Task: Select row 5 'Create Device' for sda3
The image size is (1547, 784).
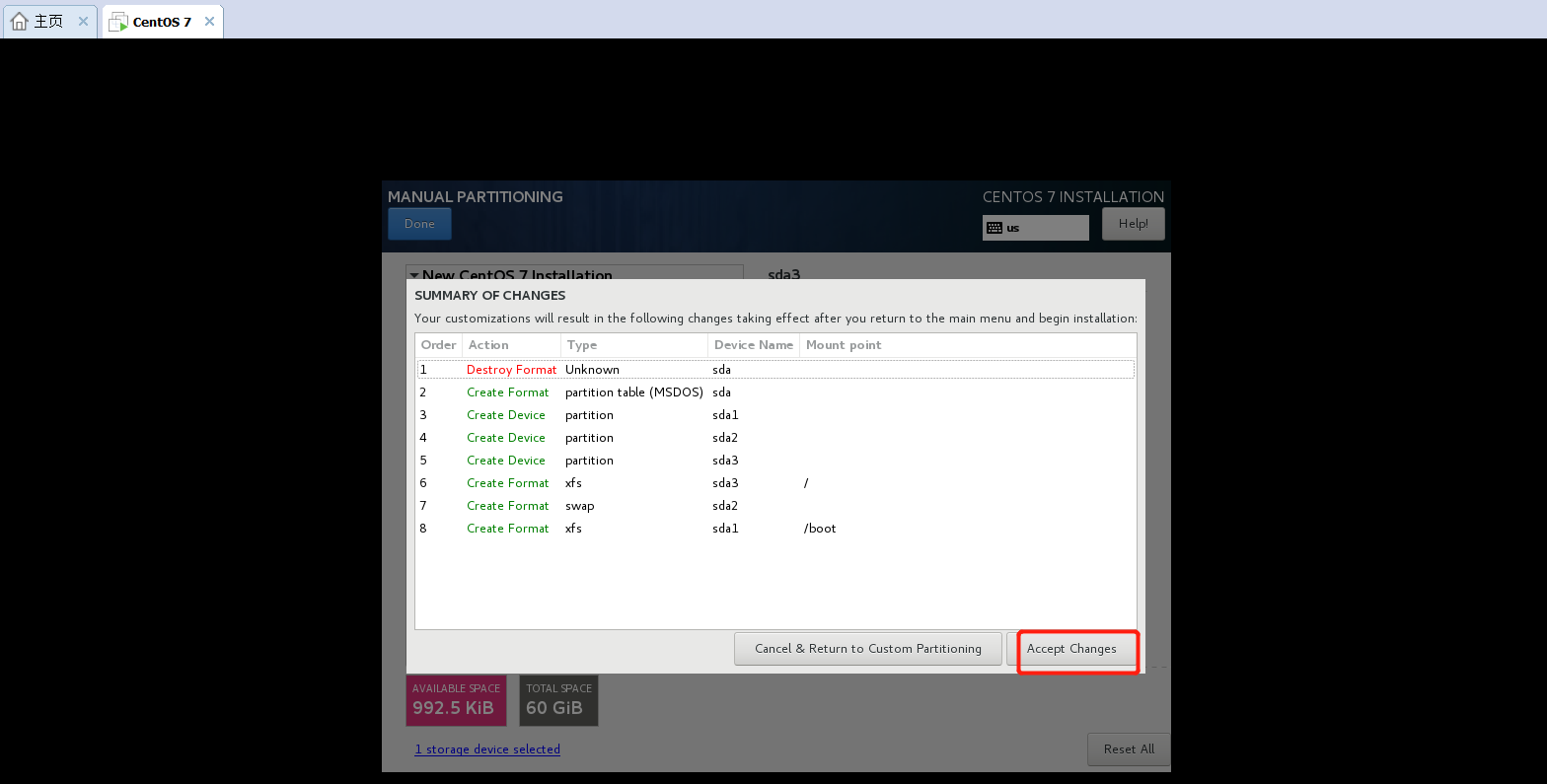Action: click(506, 461)
